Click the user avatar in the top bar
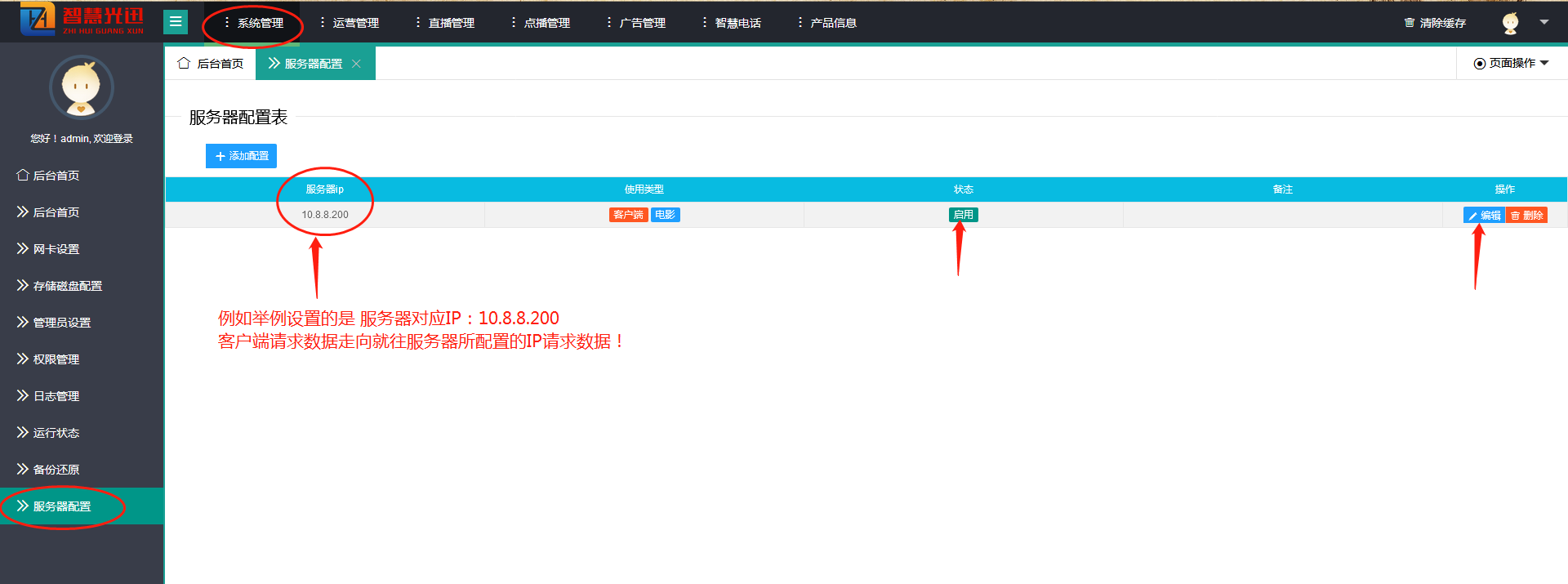 pyautogui.click(x=1510, y=23)
